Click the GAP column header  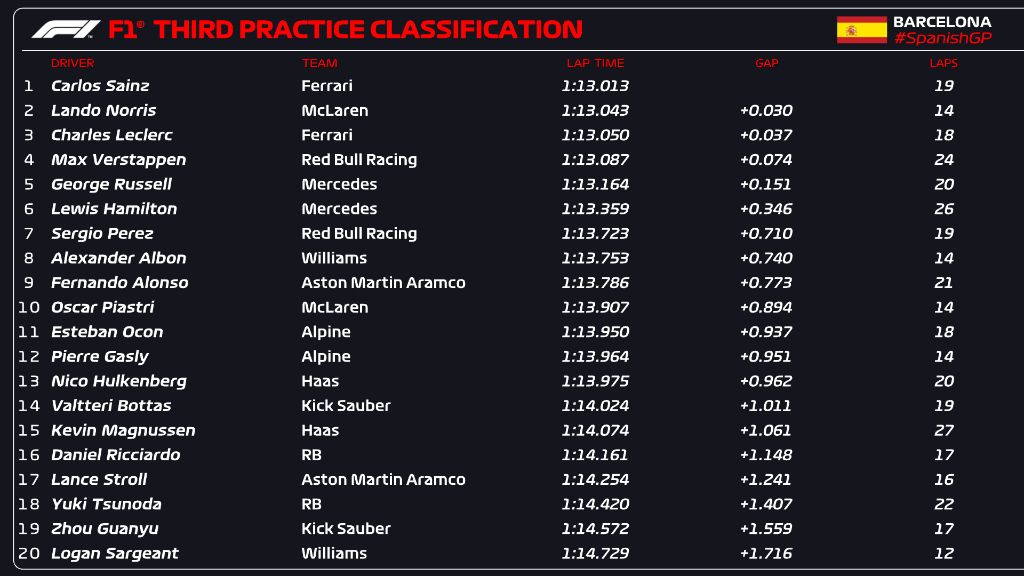pos(767,63)
